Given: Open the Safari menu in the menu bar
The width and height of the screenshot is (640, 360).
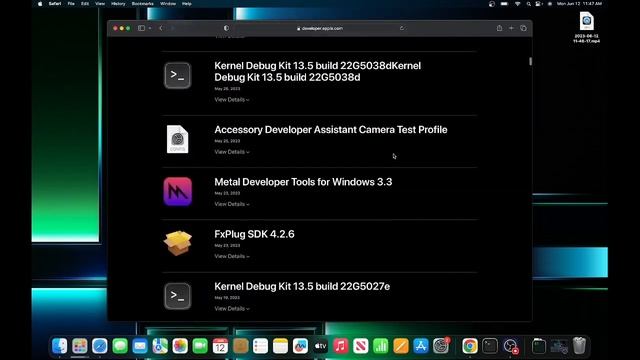Looking at the screenshot, I should 55,4.
